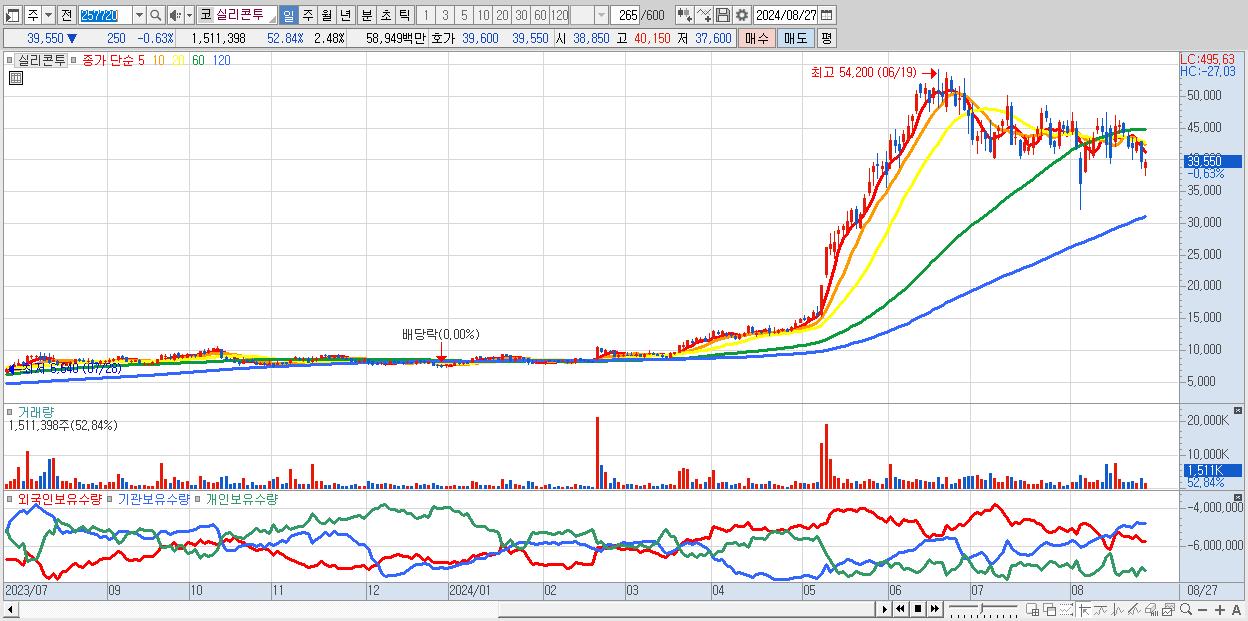Click the chart-window icon left of magnifier
Screen dimensions: 1248x621
click(1169, 609)
